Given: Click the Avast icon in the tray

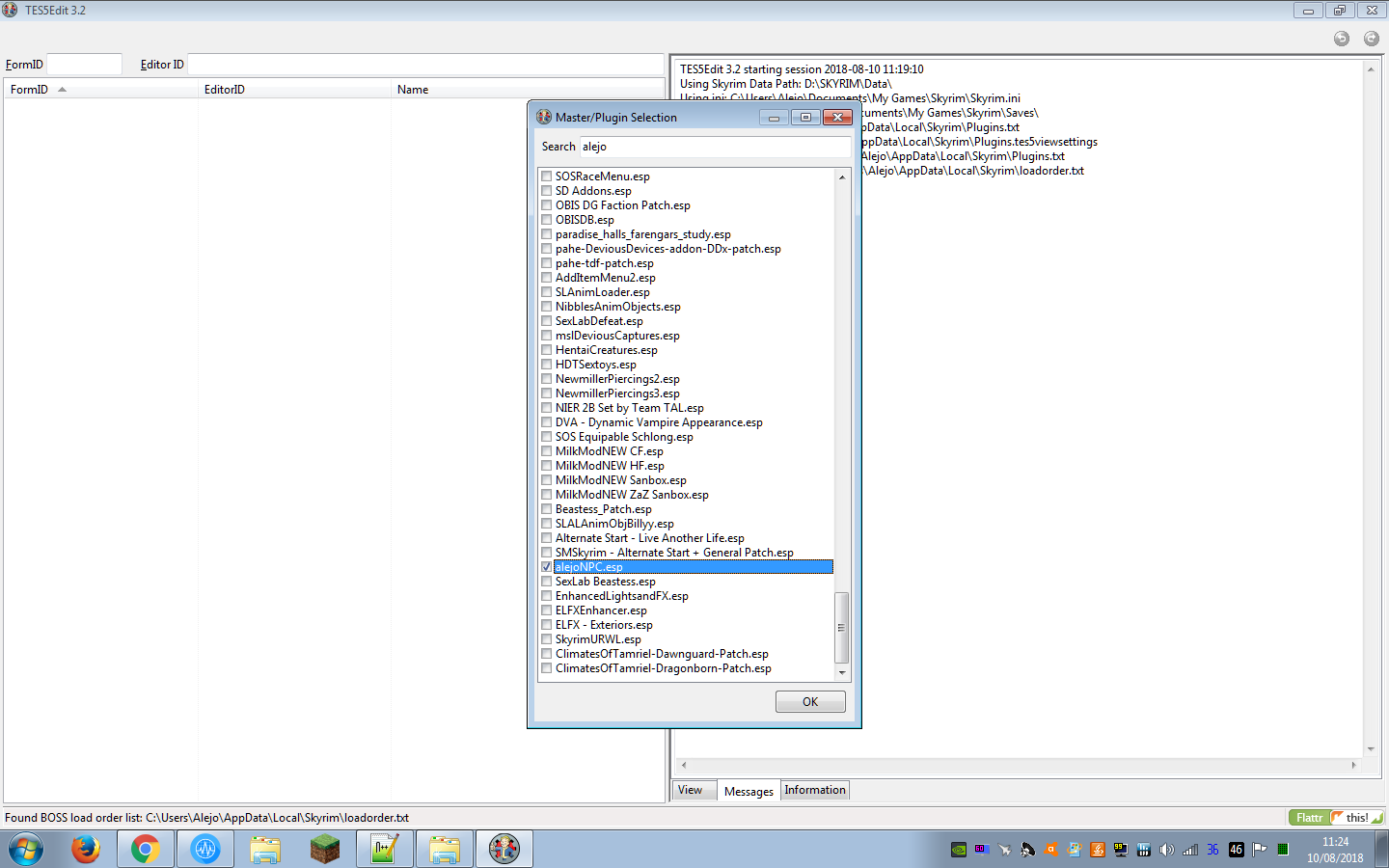Looking at the screenshot, I should pos(1051,850).
